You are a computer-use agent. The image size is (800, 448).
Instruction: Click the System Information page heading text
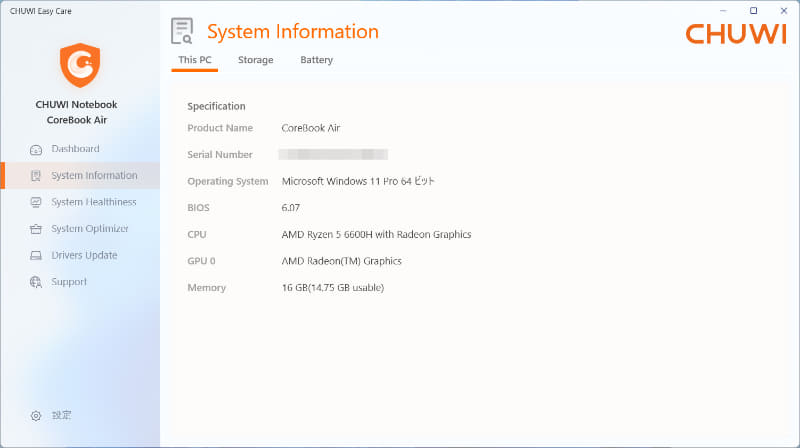[293, 32]
